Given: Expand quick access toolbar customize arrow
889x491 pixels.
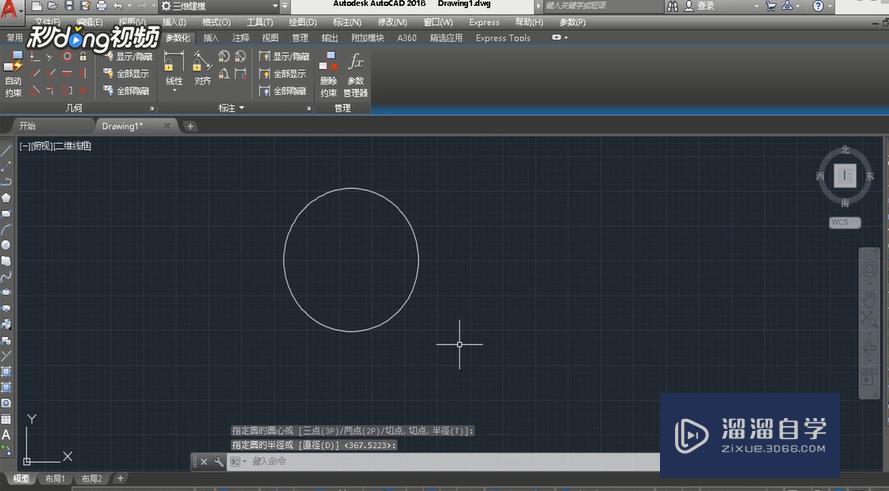Looking at the screenshot, I should [285, 6].
